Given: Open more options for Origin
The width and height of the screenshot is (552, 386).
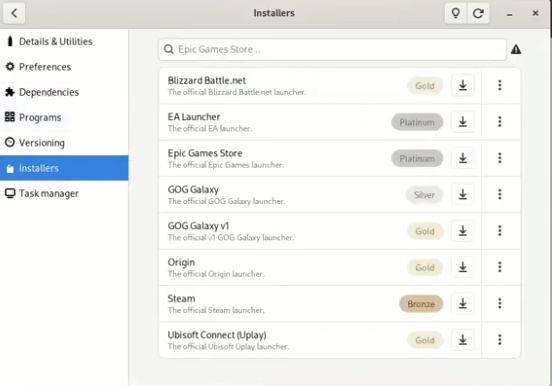Looking at the screenshot, I should [x=500, y=267].
